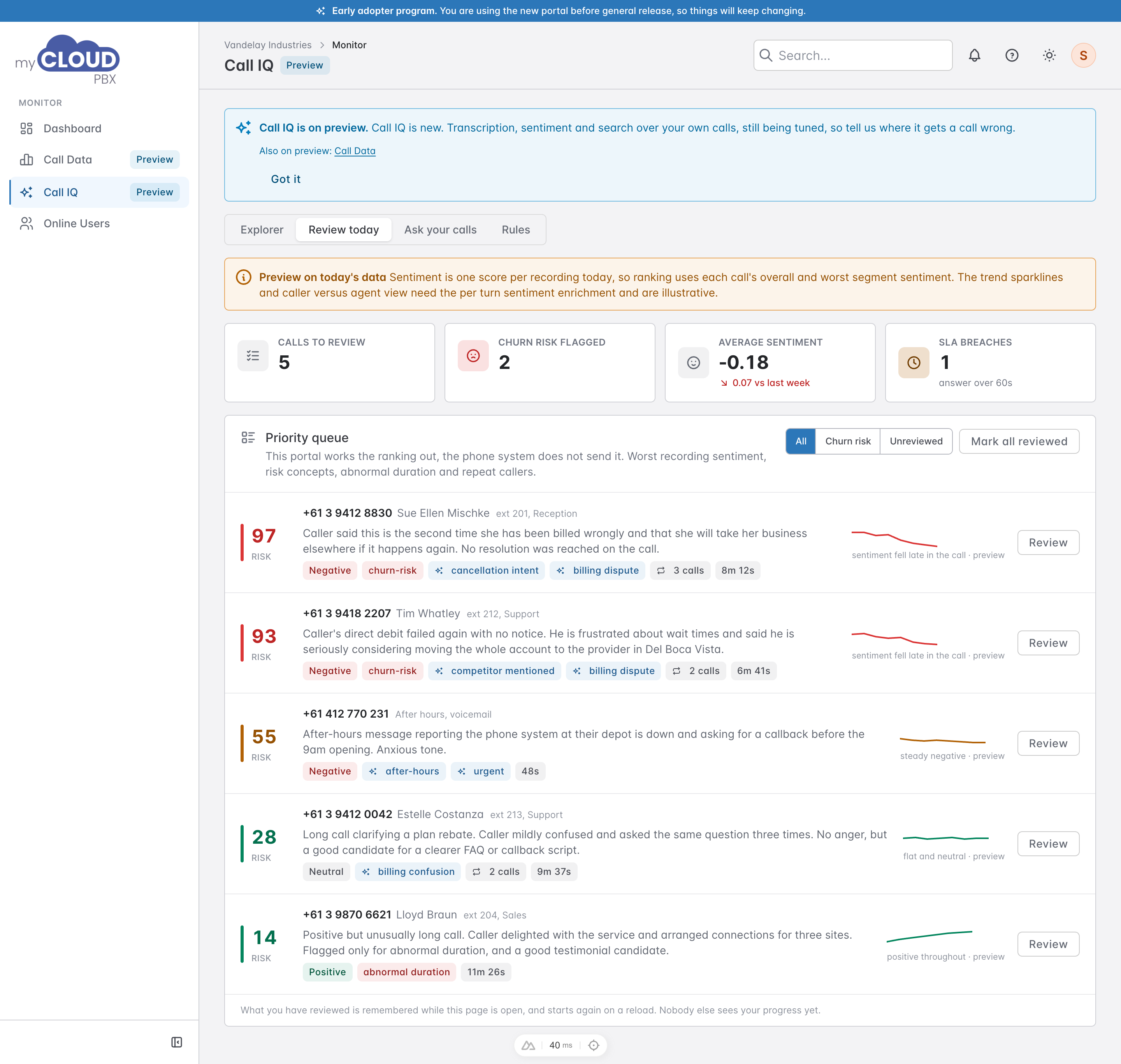Open the user avatar S
Image resolution: width=1121 pixels, height=1064 pixels.
click(1083, 56)
